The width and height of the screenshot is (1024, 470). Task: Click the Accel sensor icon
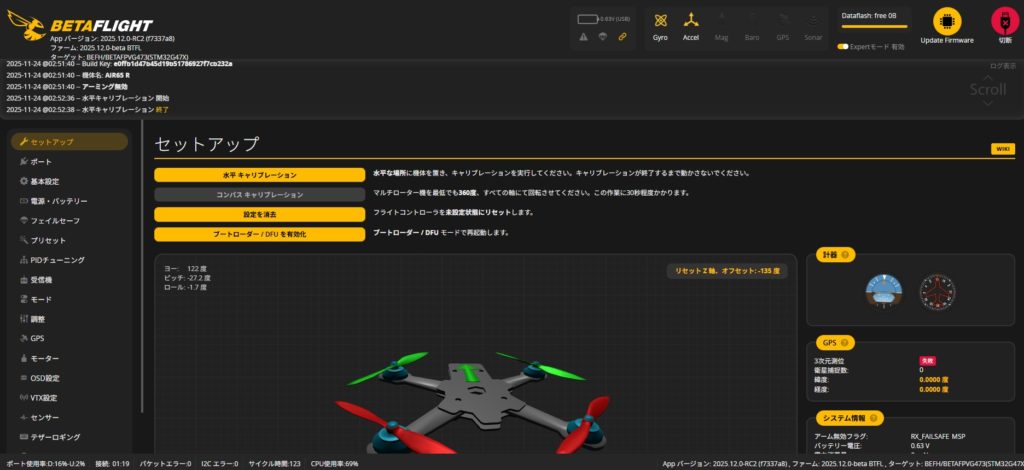pyautogui.click(x=691, y=21)
